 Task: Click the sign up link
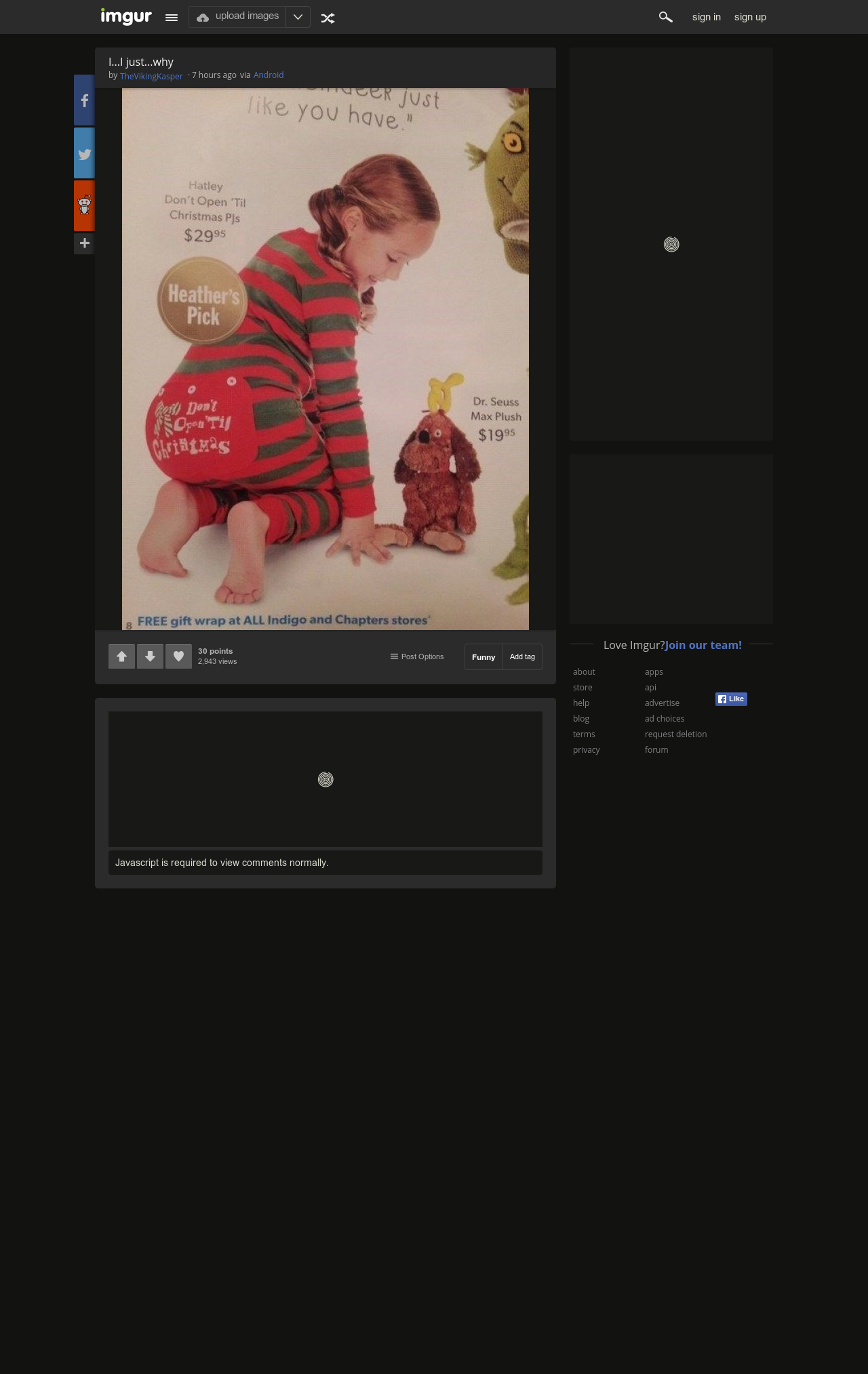[x=750, y=17]
